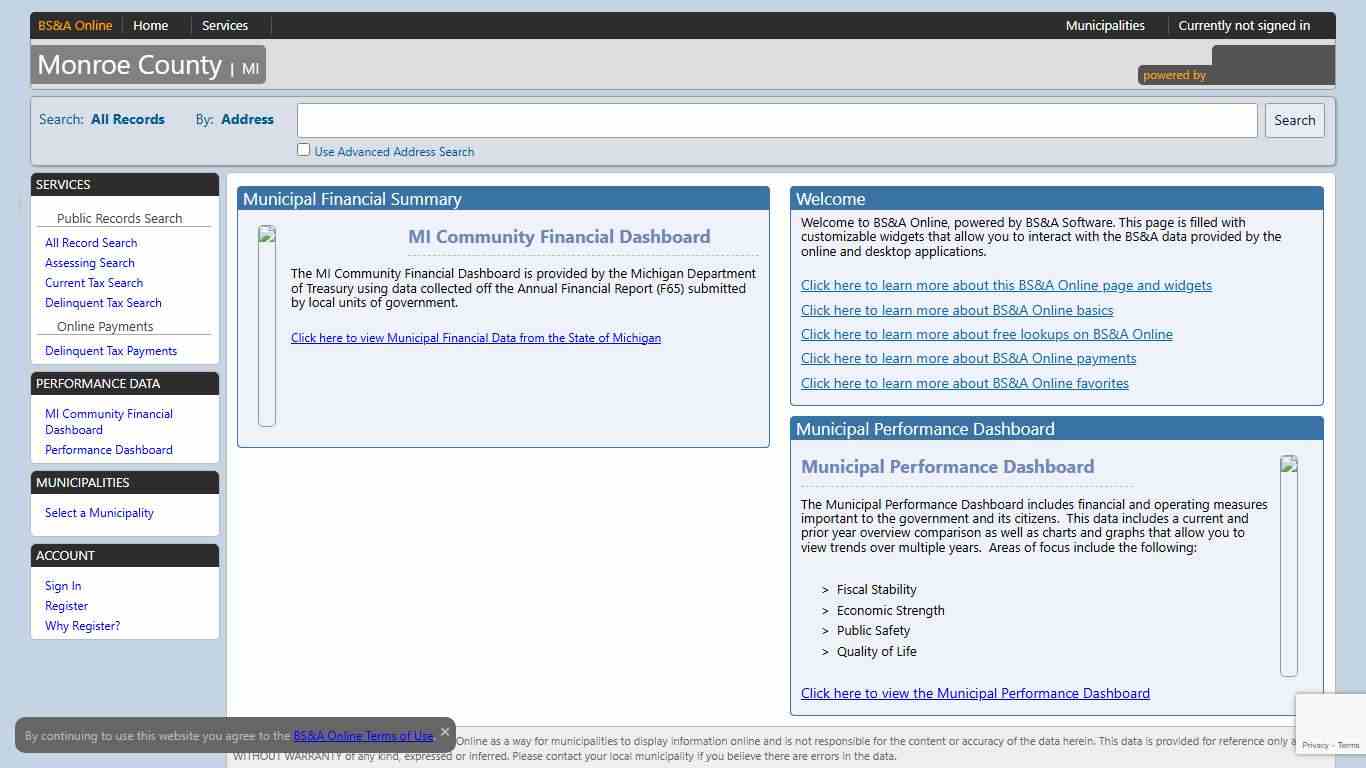Screen dimensions: 1366x768
Task: Open Delinquent Tax Payments
Action: (111, 350)
